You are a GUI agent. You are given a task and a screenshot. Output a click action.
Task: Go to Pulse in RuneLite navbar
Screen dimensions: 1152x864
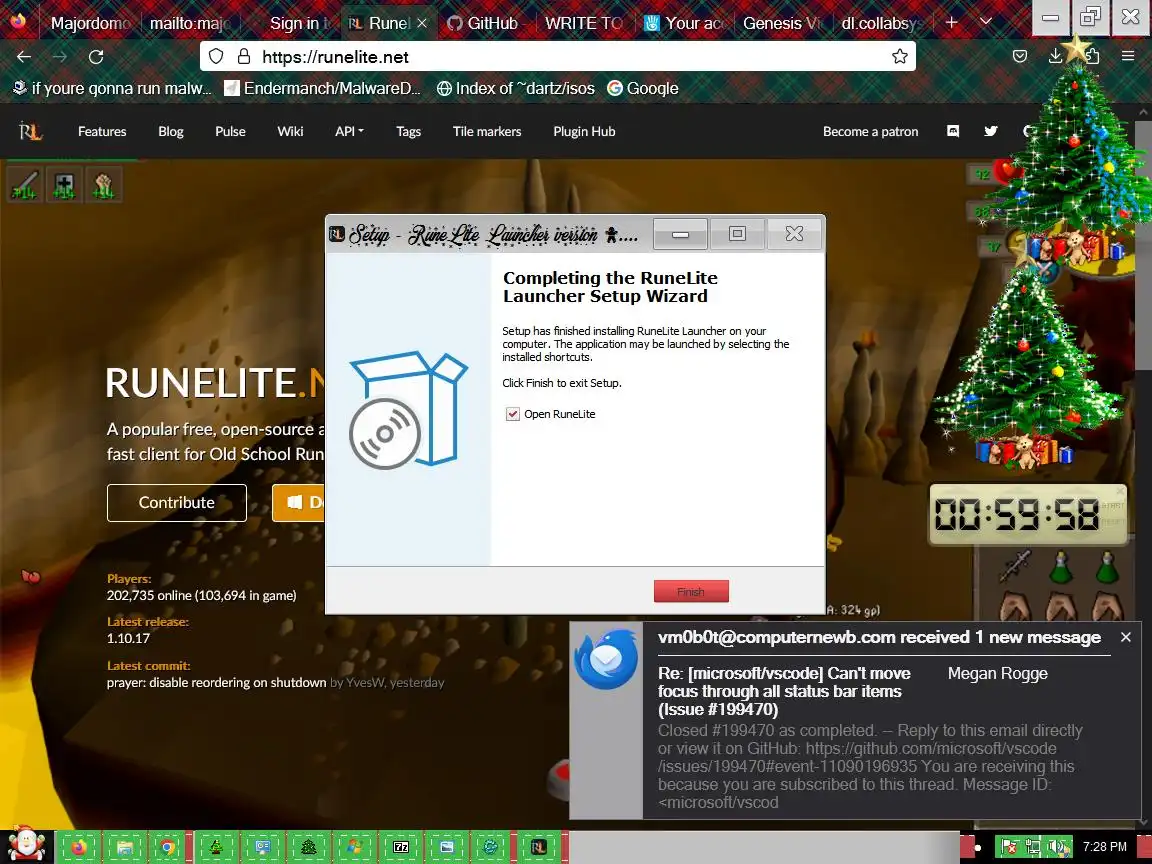(x=230, y=132)
